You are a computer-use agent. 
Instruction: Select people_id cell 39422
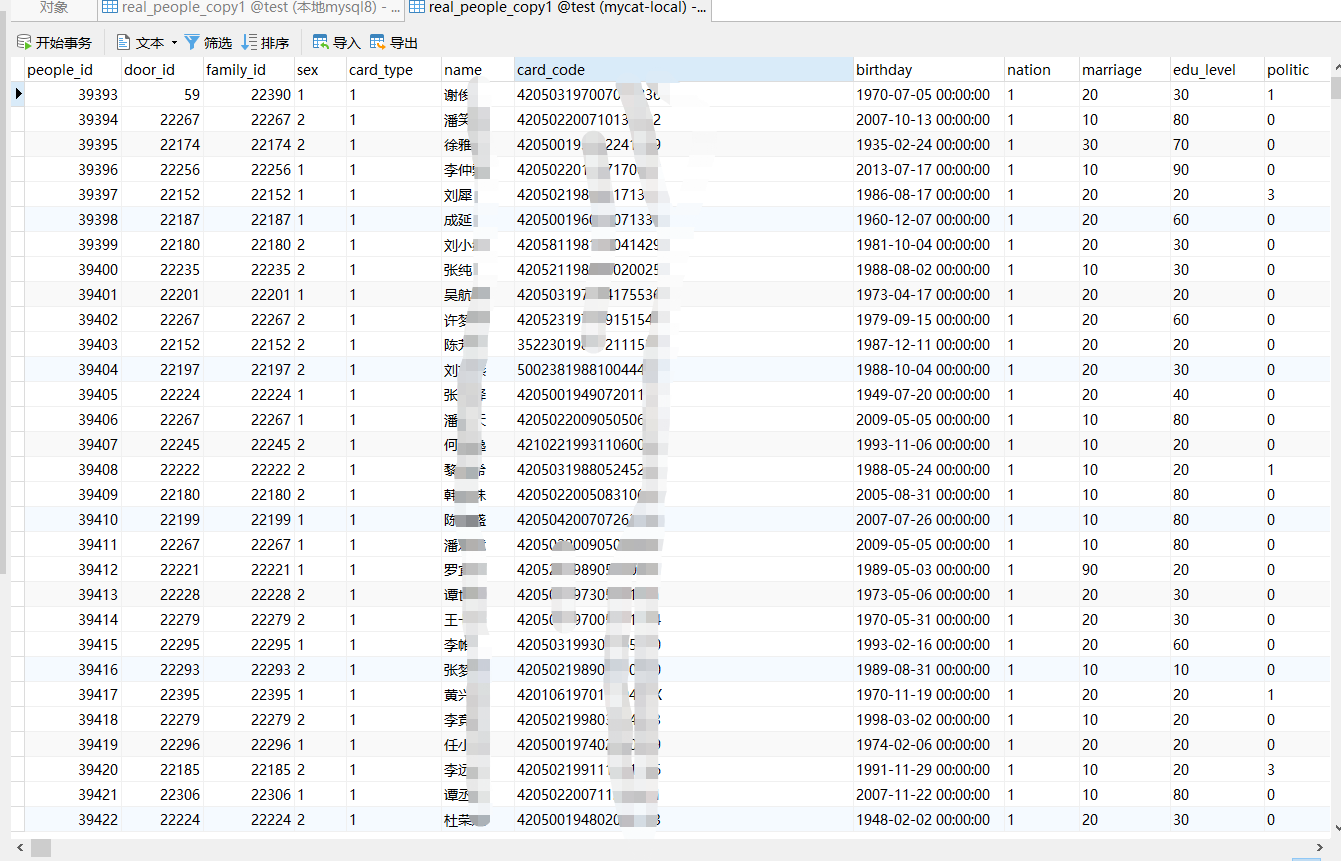coord(72,820)
